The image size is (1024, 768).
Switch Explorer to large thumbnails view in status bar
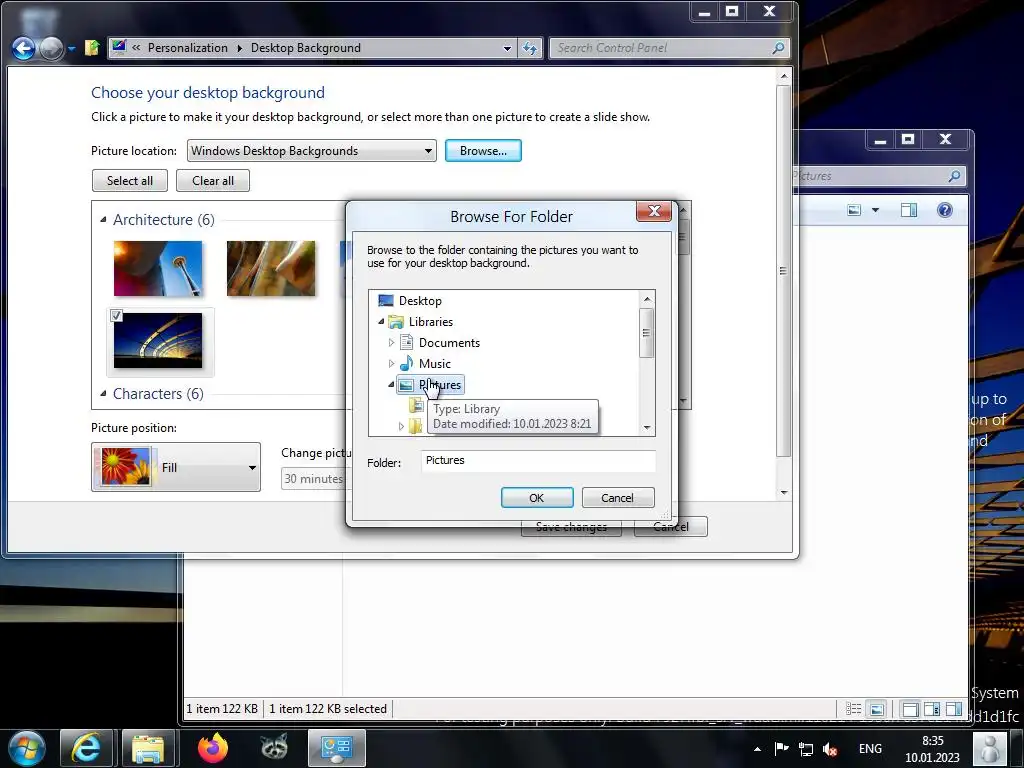click(877, 709)
